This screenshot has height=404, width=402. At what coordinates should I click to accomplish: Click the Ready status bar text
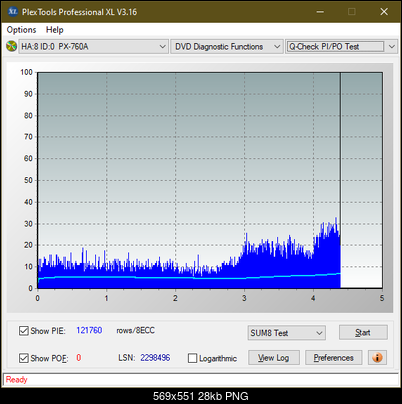click(17, 380)
